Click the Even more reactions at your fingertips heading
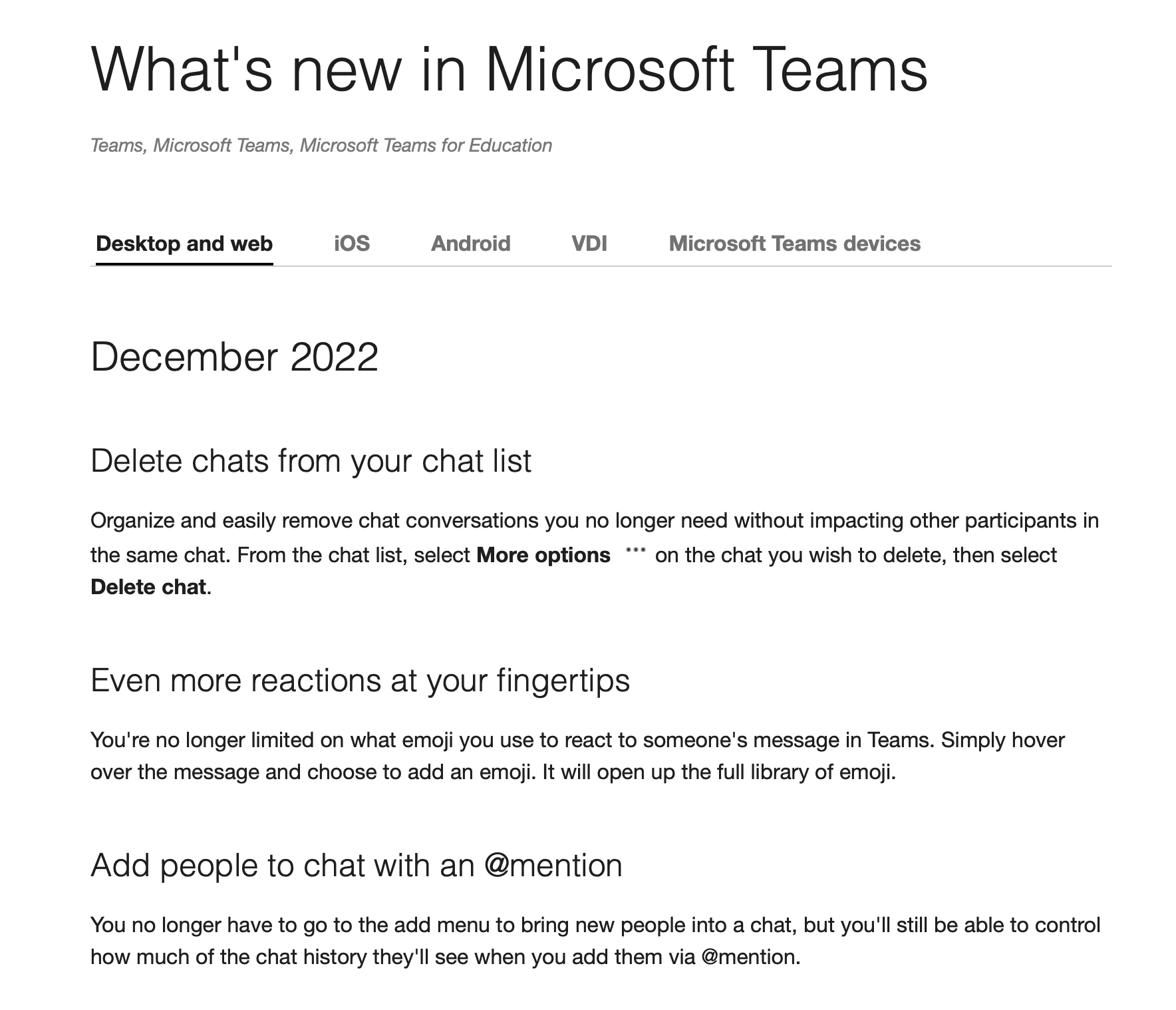Image resolution: width=1176 pixels, height=1010 pixels. pos(361,681)
